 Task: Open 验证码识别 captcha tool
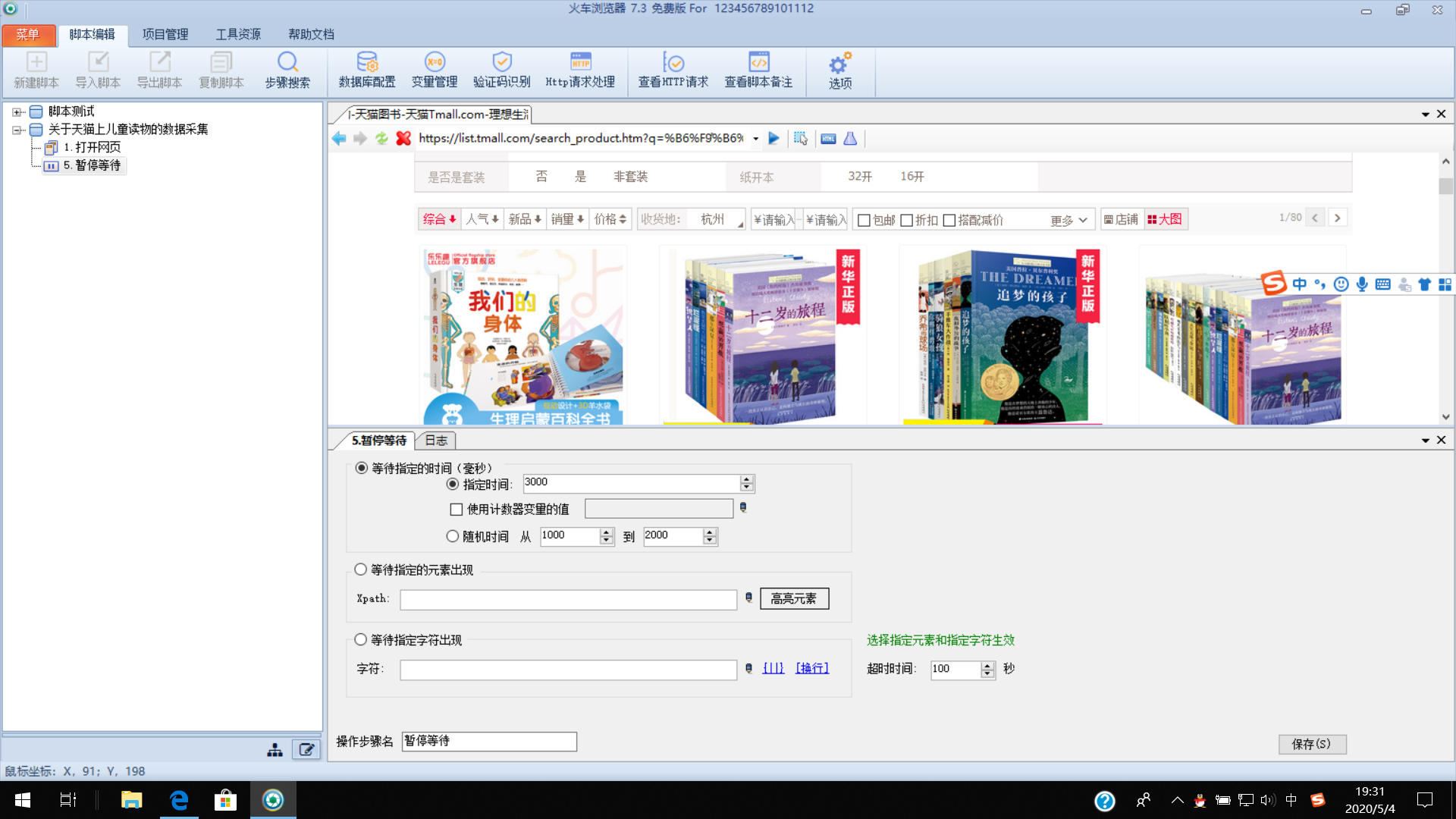[x=501, y=62]
